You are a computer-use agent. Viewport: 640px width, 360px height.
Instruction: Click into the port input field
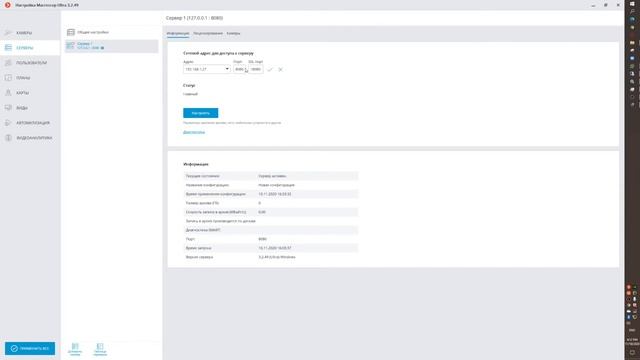240,69
